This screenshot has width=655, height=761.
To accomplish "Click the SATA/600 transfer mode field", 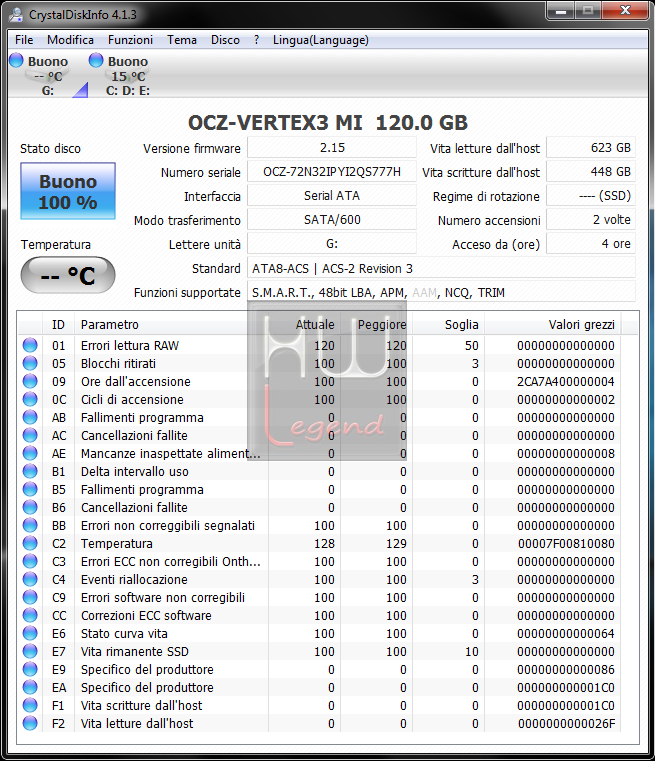I will coord(332,220).
